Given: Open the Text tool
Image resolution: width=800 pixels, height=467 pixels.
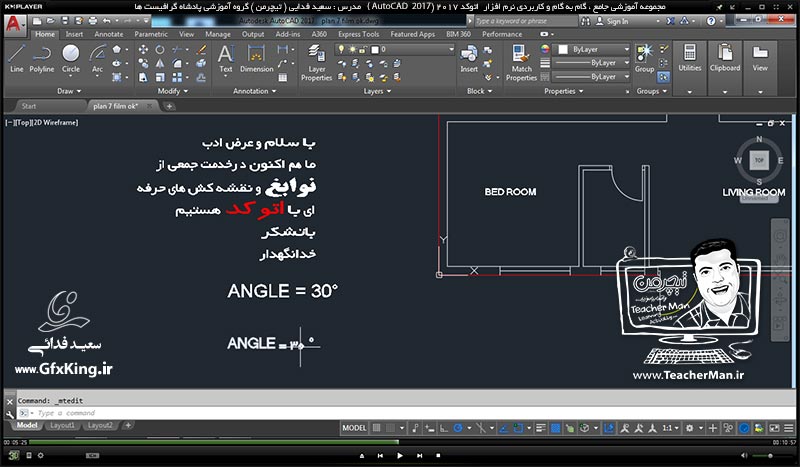Looking at the screenshot, I should 226,59.
